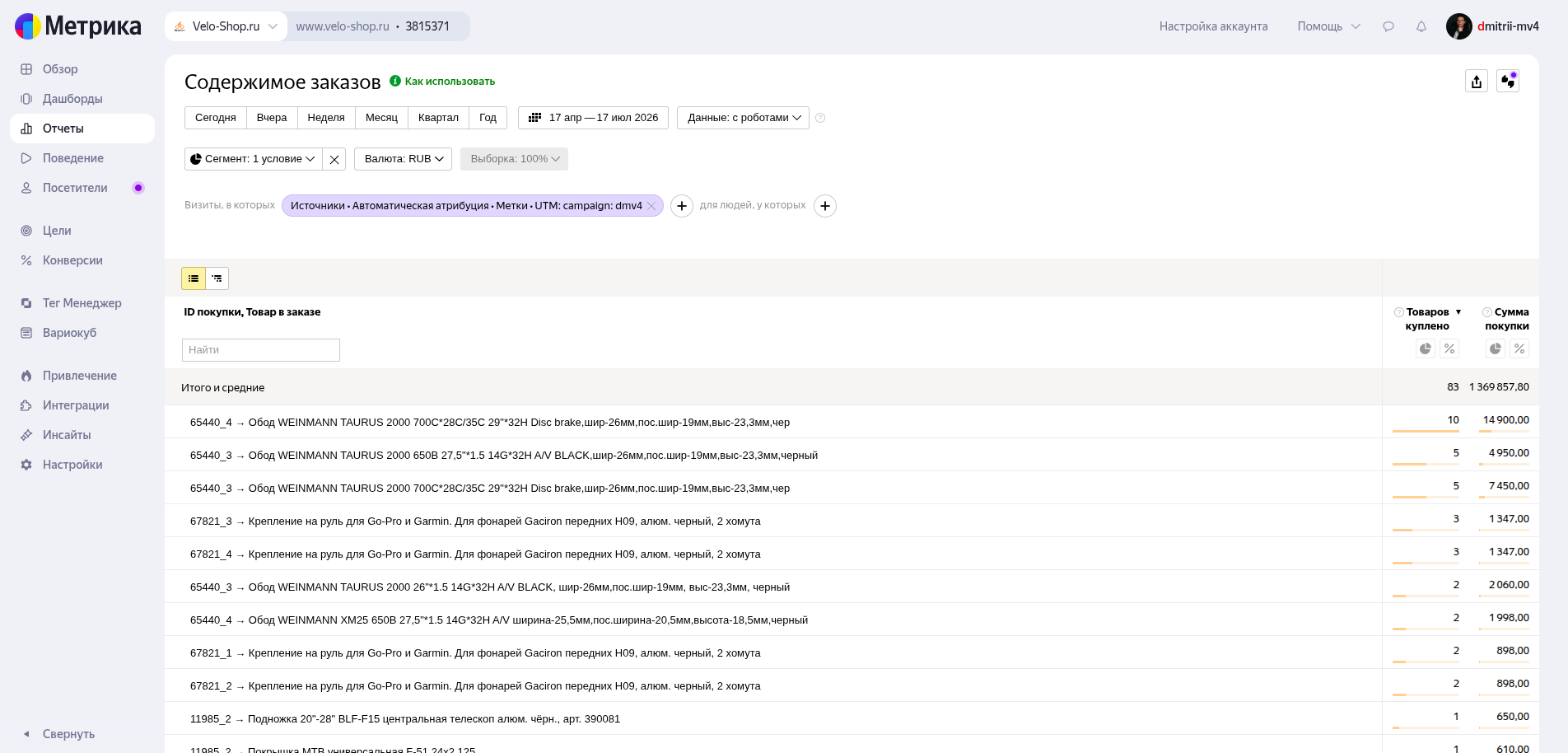Select the Квартал period tab

(x=438, y=118)
